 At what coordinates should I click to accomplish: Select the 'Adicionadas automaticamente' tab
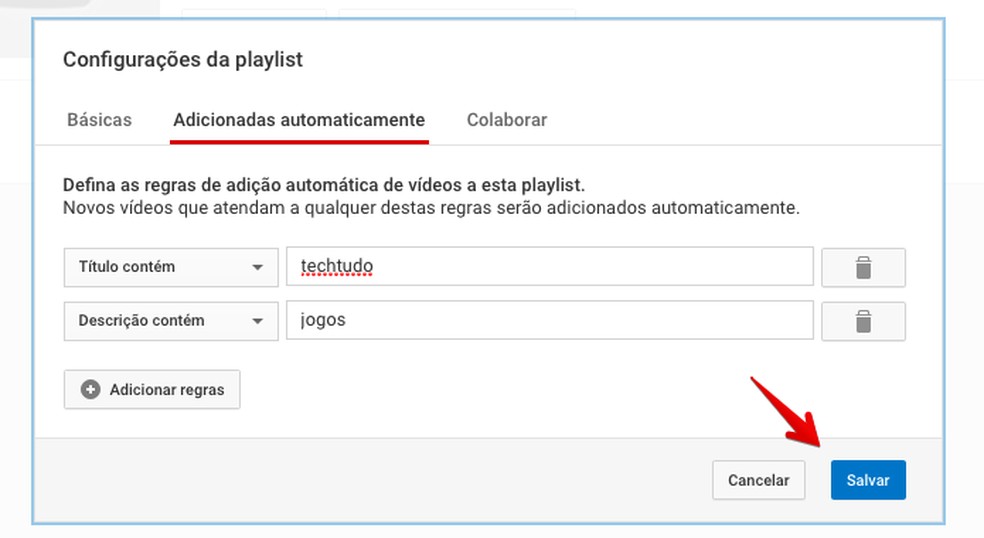coord(299,120)
